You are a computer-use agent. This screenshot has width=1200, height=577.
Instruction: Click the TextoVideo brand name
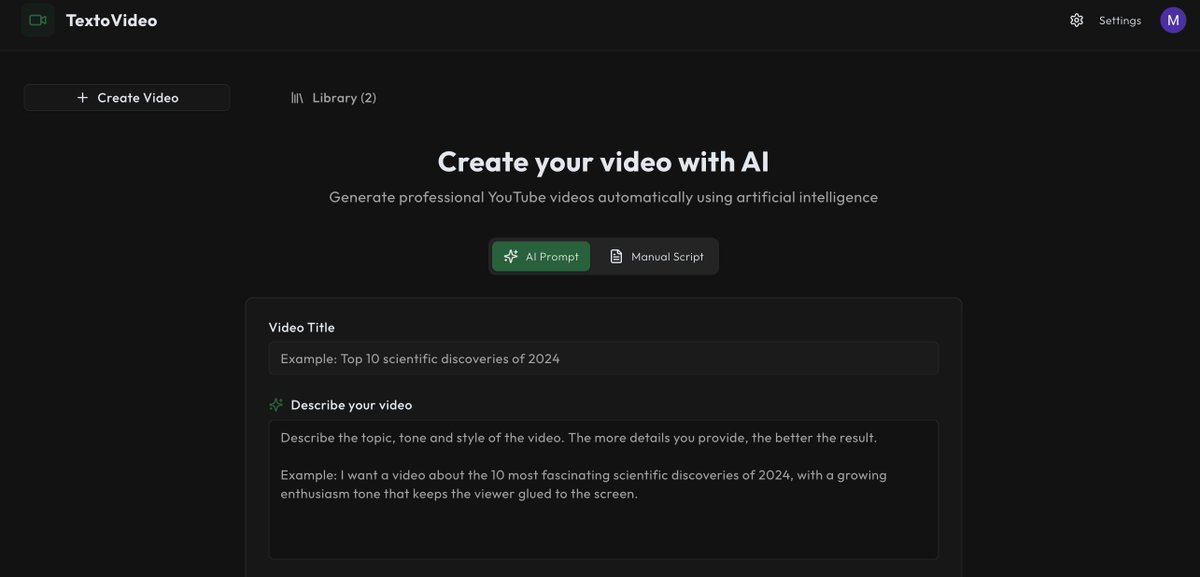click(x=111, y=20)
